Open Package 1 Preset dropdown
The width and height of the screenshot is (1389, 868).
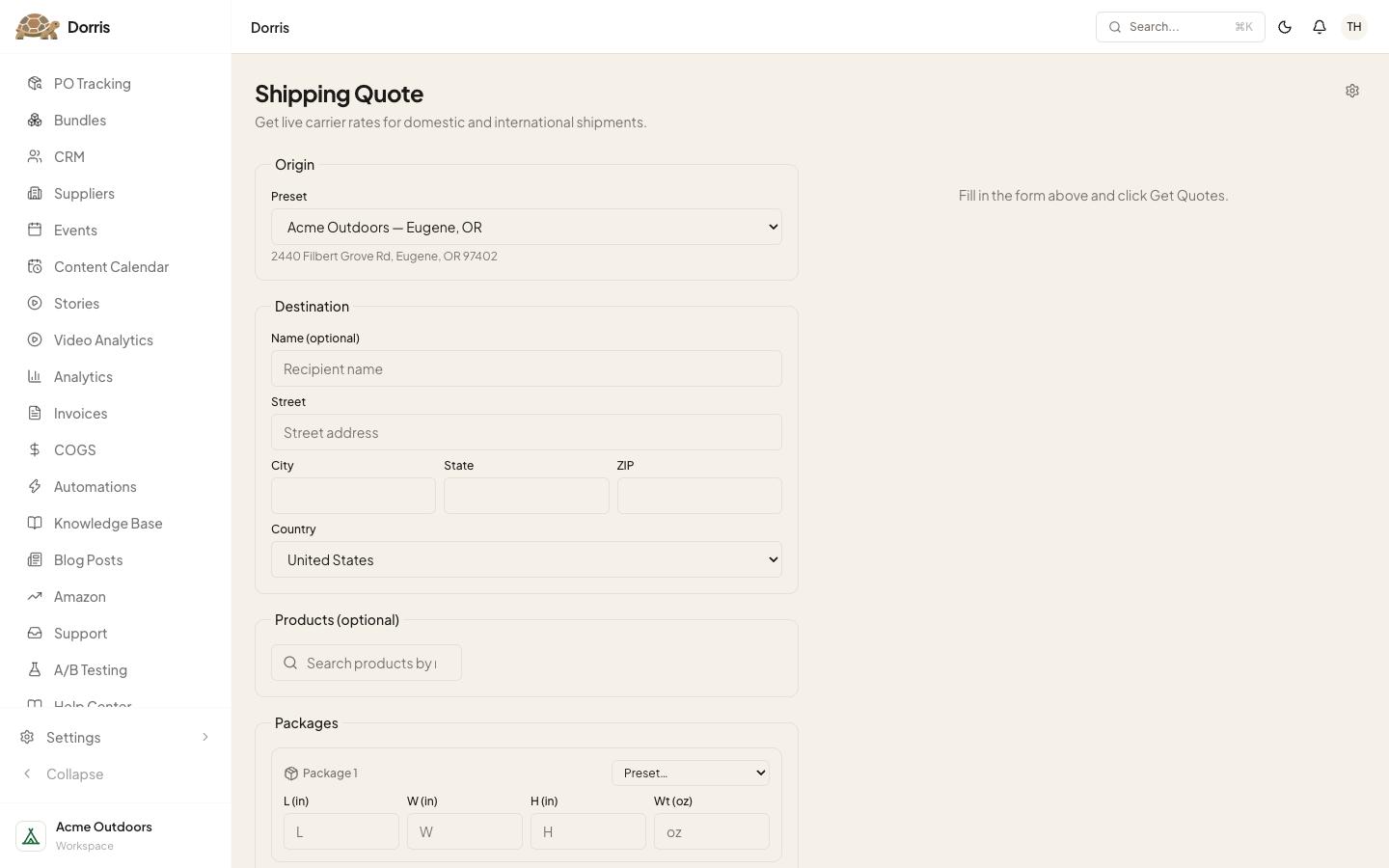[691, 773]
